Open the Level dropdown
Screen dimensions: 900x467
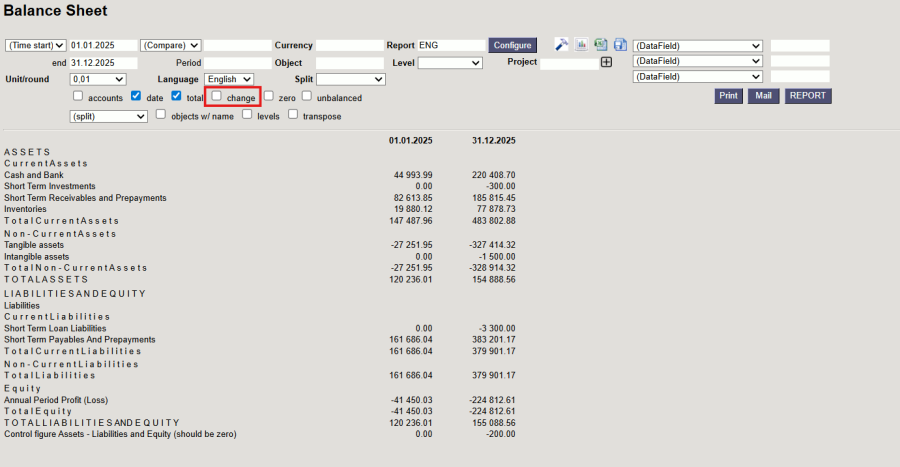pos(450,62)
